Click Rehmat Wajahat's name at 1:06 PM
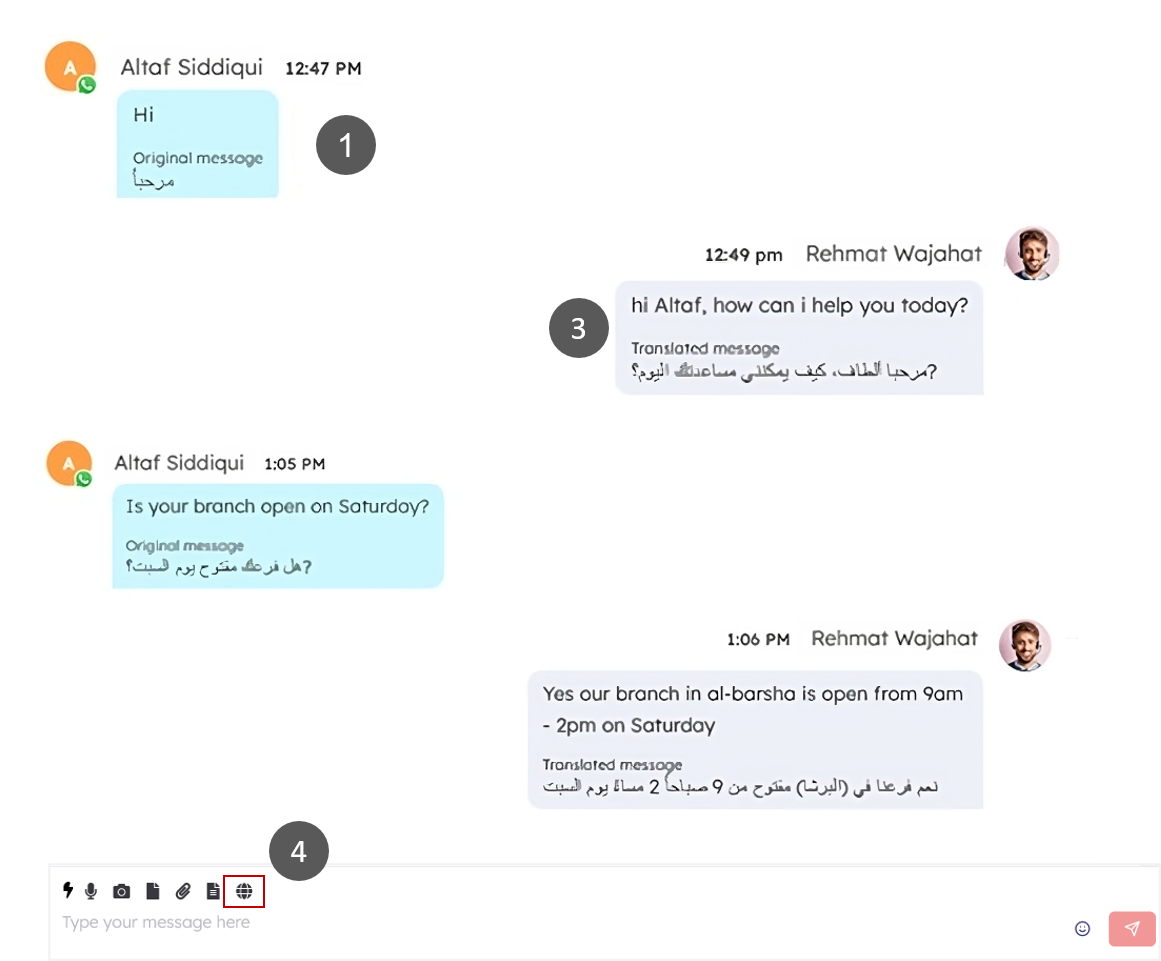 [894, 638]
